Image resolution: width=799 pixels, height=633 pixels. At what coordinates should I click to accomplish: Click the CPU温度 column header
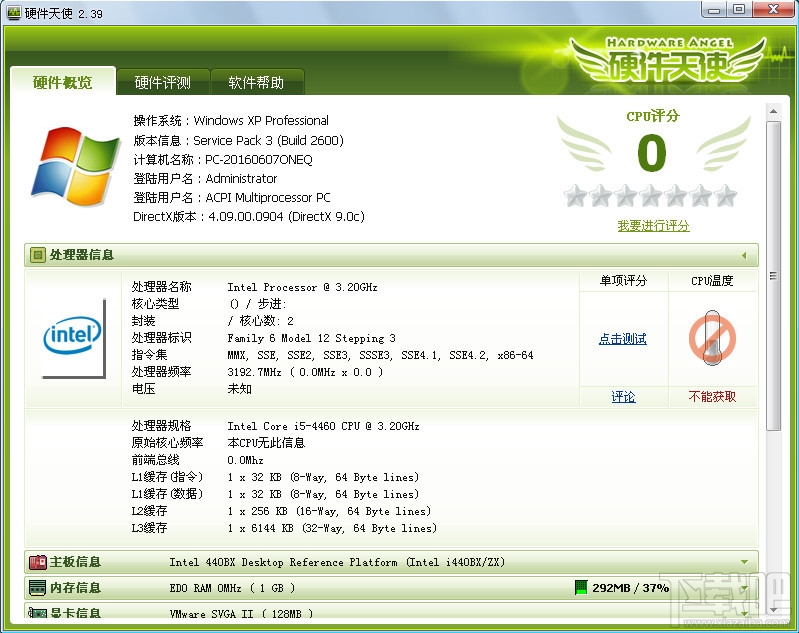pos(712,281)
